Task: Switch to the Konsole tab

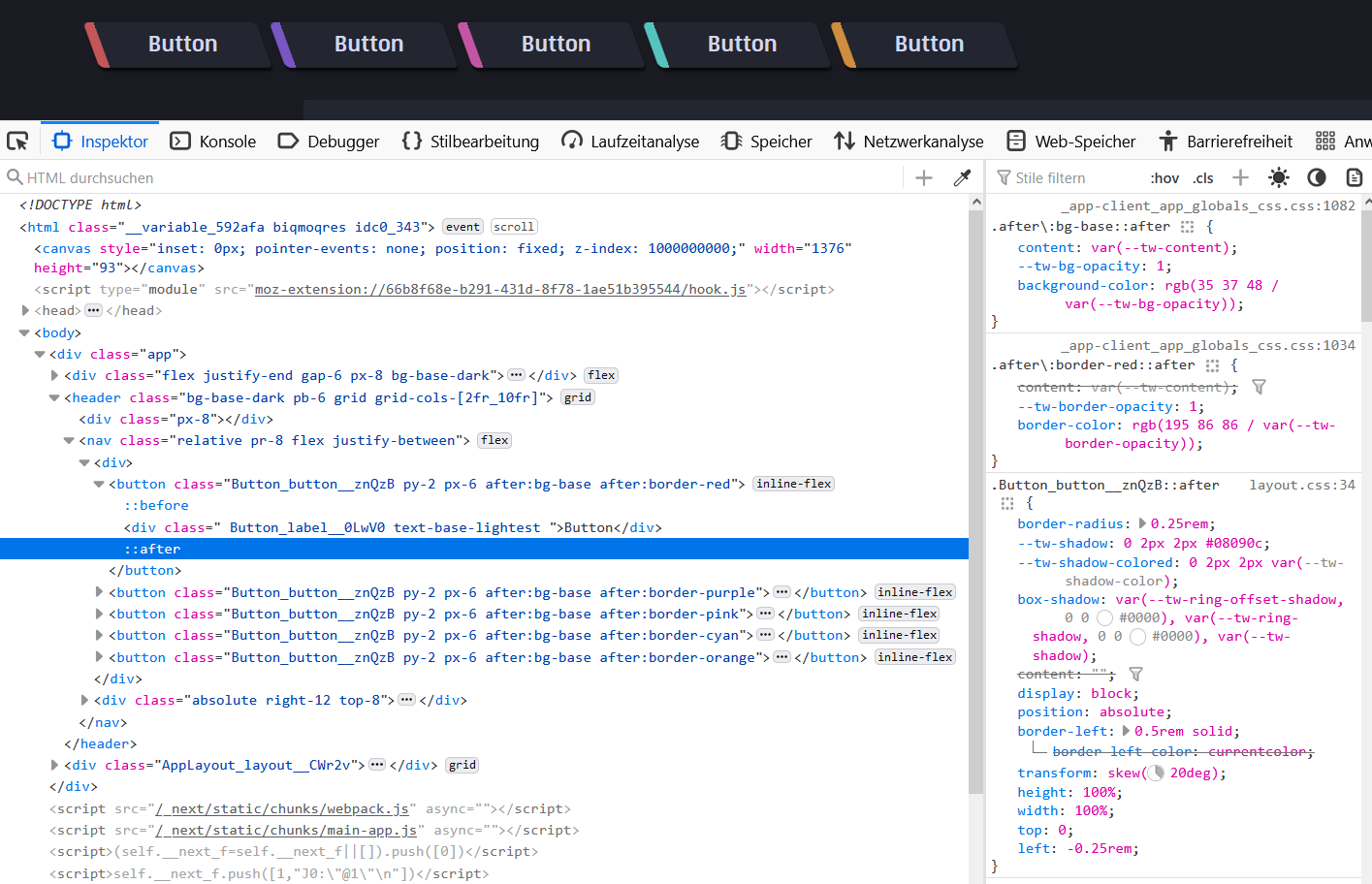Action: click(x=213, y=142)
